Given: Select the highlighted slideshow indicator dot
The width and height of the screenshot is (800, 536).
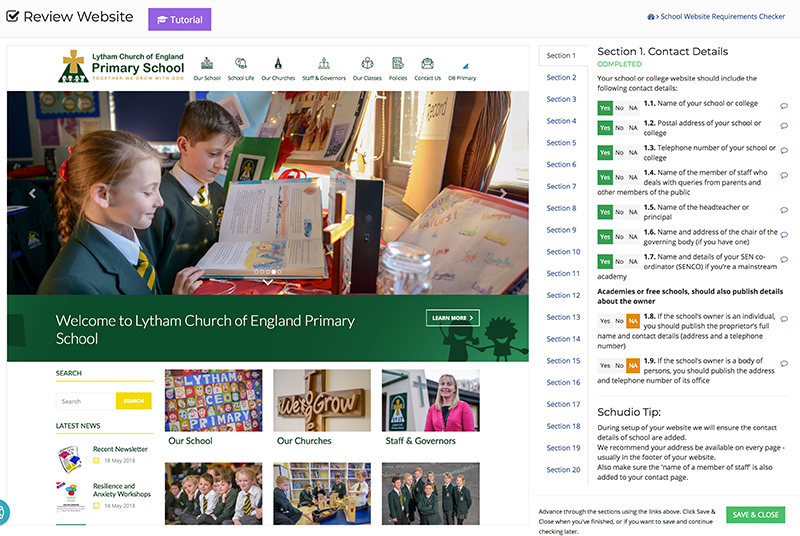Looking at the screenshot, I should 273,272.
